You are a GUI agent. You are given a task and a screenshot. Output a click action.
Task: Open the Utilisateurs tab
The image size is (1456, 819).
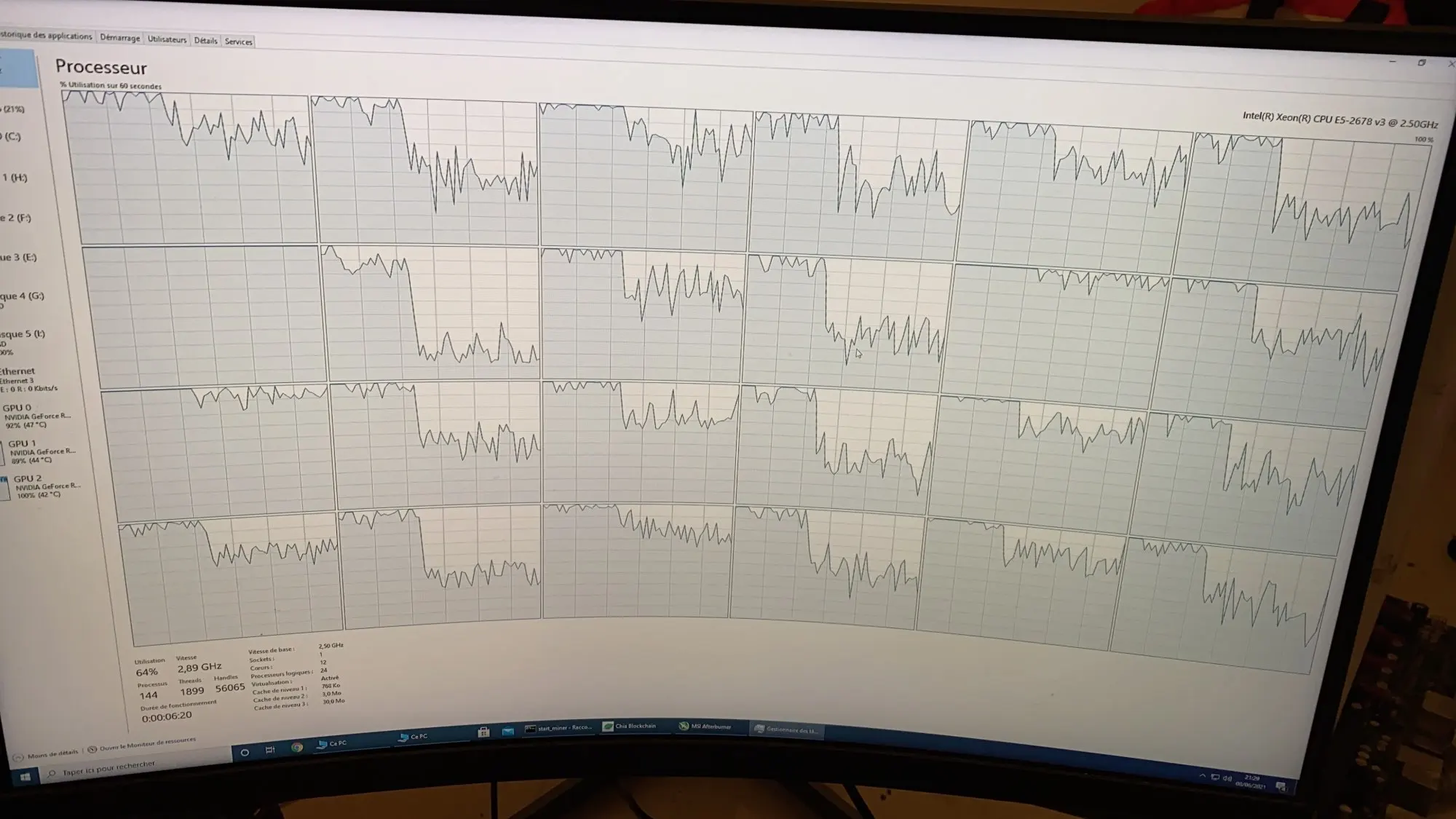pos(167,39)
